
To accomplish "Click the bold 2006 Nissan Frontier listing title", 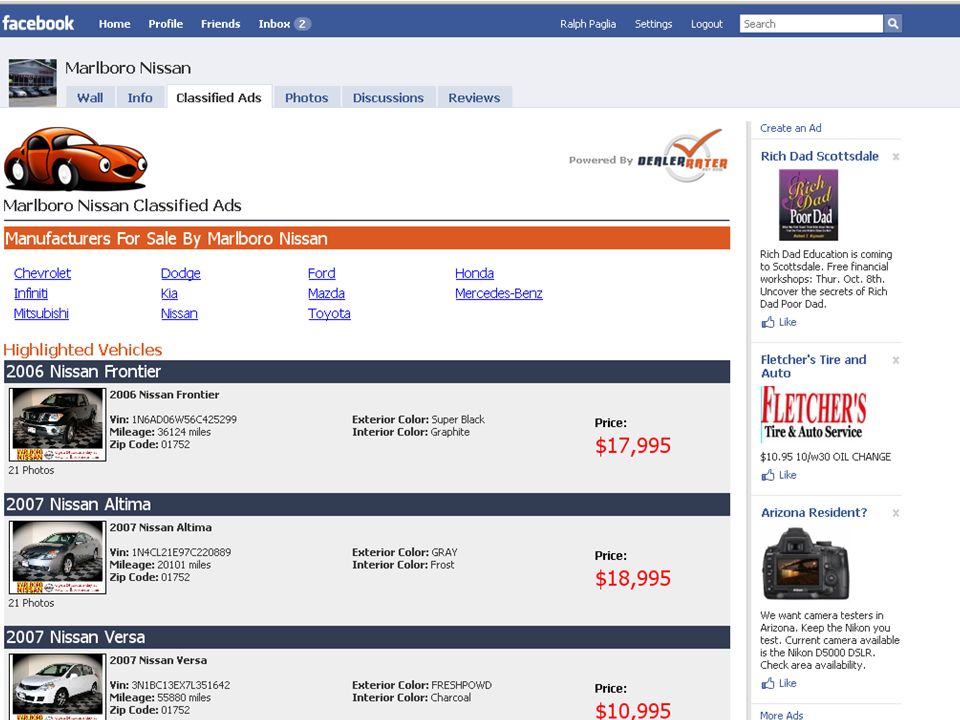I will [165, 395].
